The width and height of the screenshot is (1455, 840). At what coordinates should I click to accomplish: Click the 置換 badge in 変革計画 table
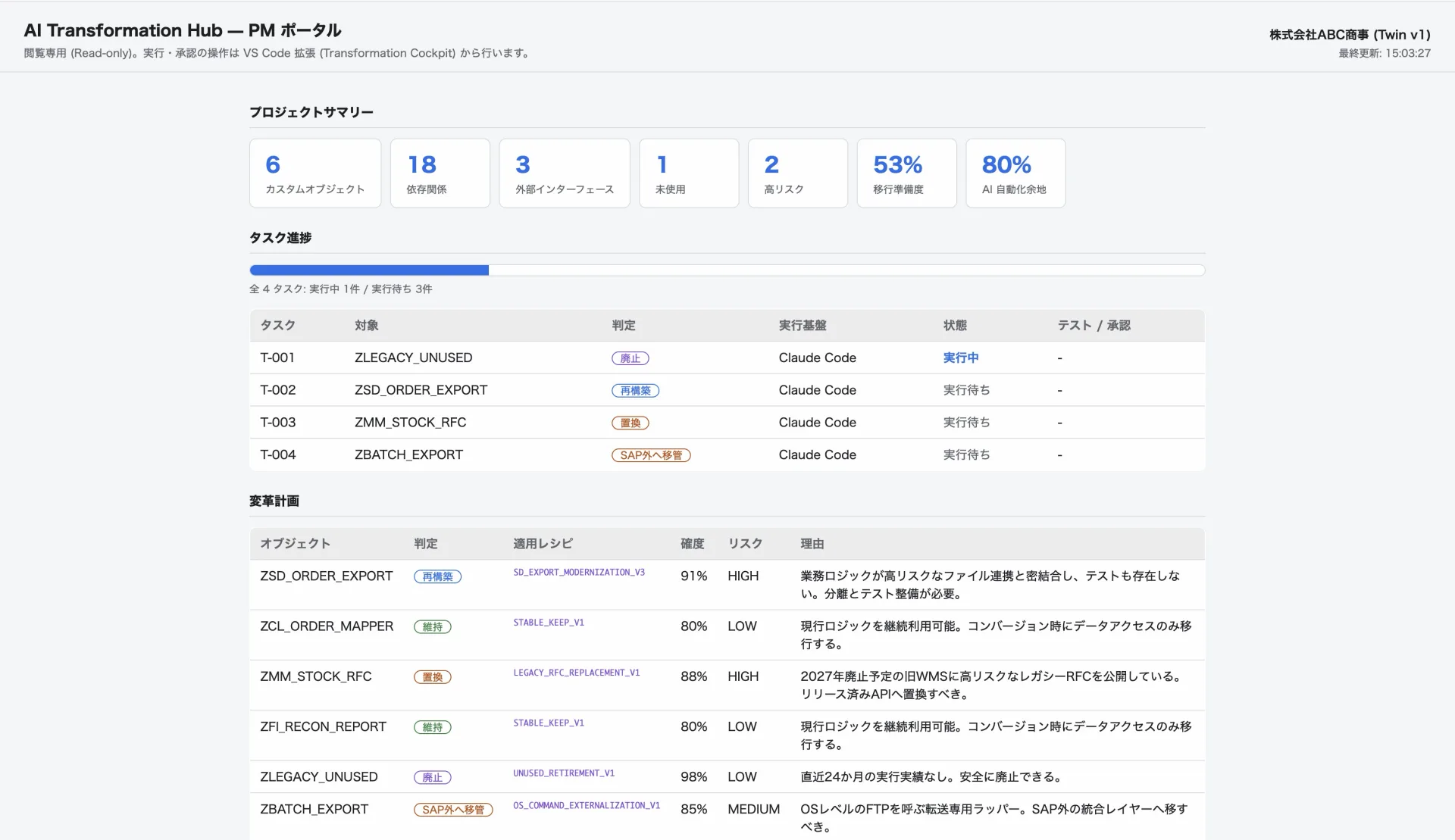pyautogui.click(x=433, y=677)
